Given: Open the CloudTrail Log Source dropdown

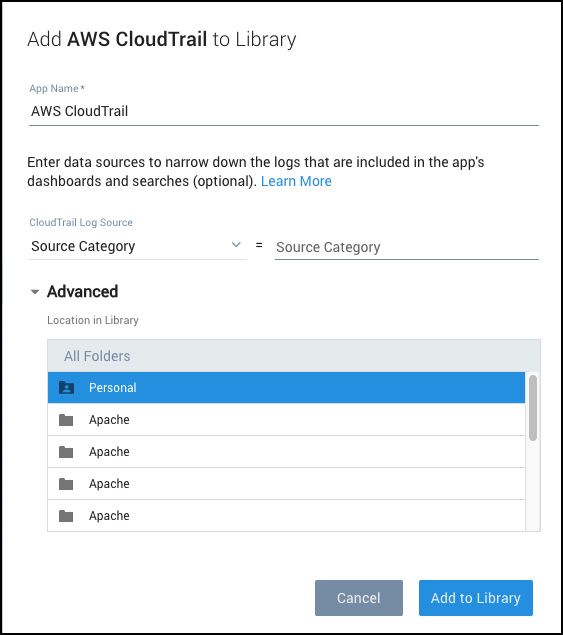Looking at the screenshot, I should [x=138, y=246].
